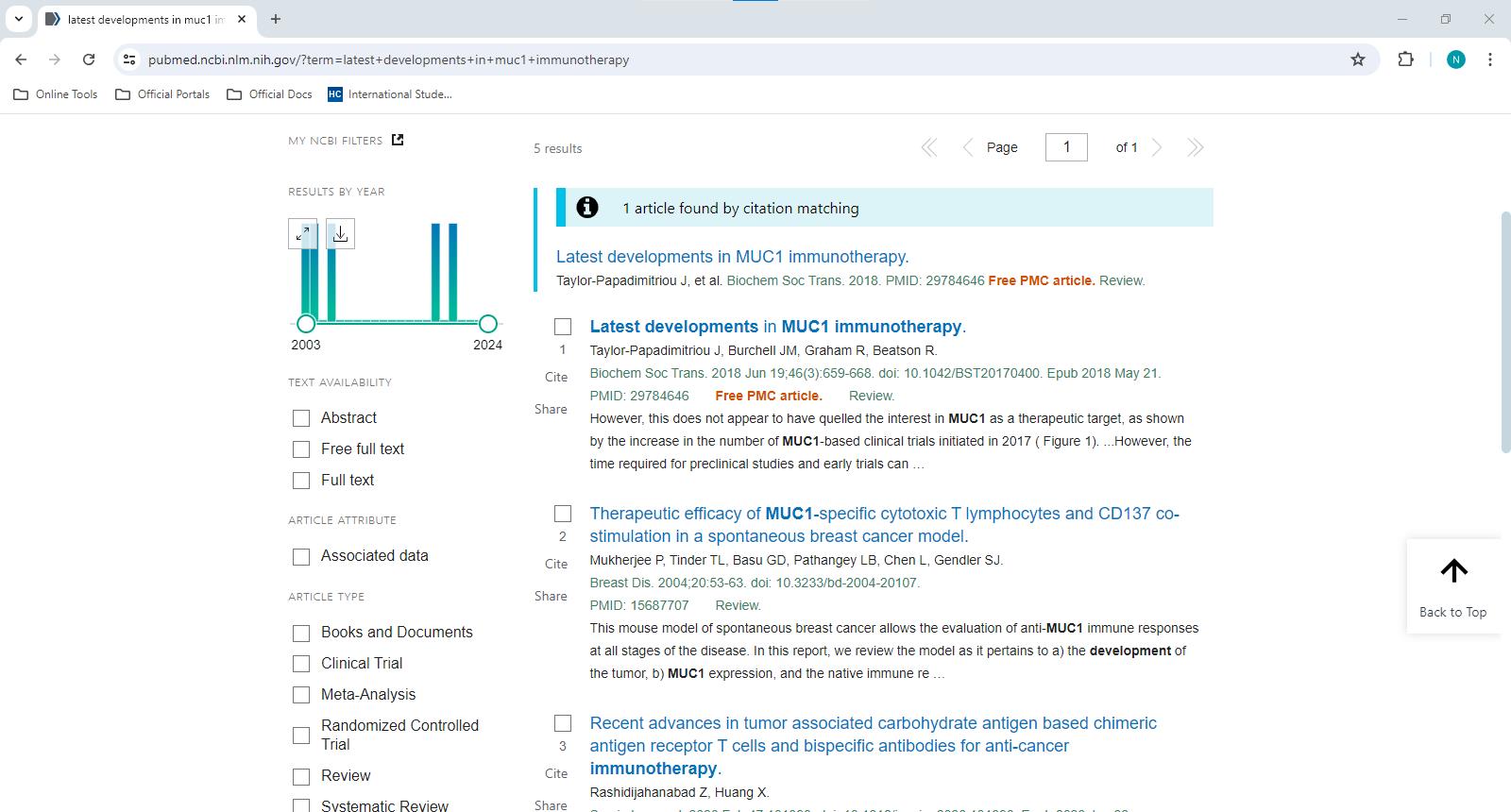Click the browser address bar
The height and width of the screenshot is (812, 1511).
[x=746, y=59]
